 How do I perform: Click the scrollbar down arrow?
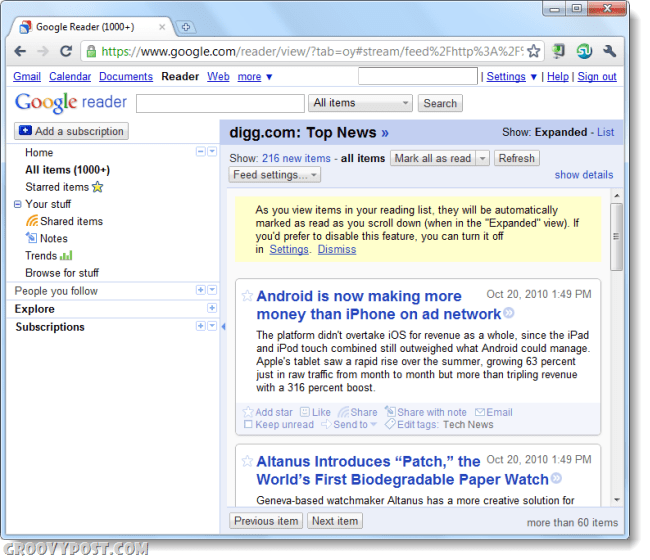617,500
